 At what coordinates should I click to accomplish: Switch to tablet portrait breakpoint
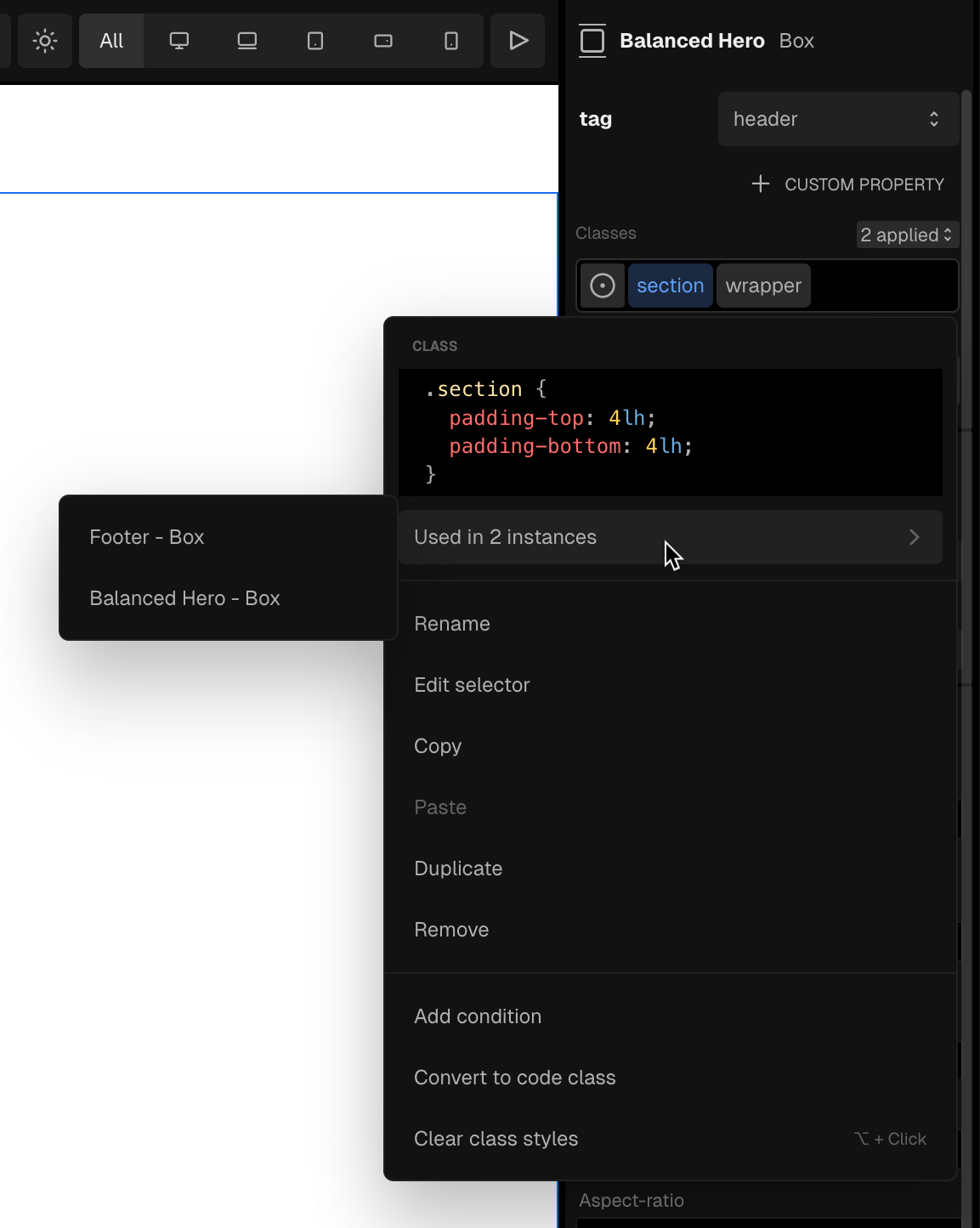pos(315,41)
